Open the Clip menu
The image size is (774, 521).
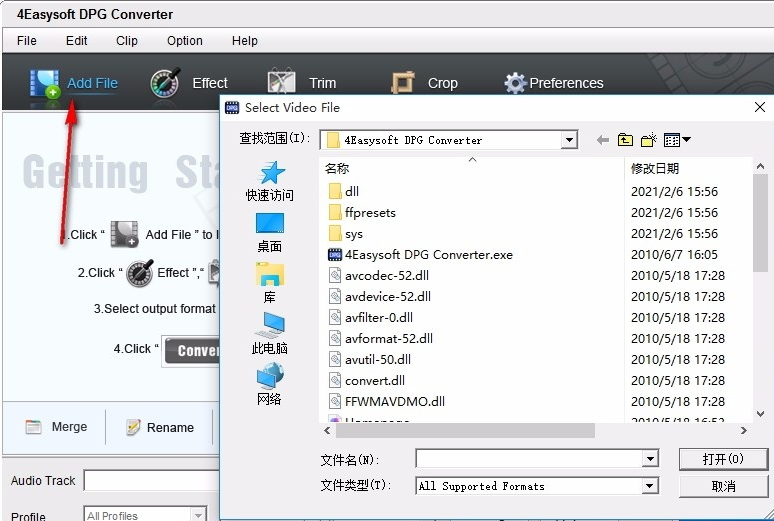coord(127,40)
